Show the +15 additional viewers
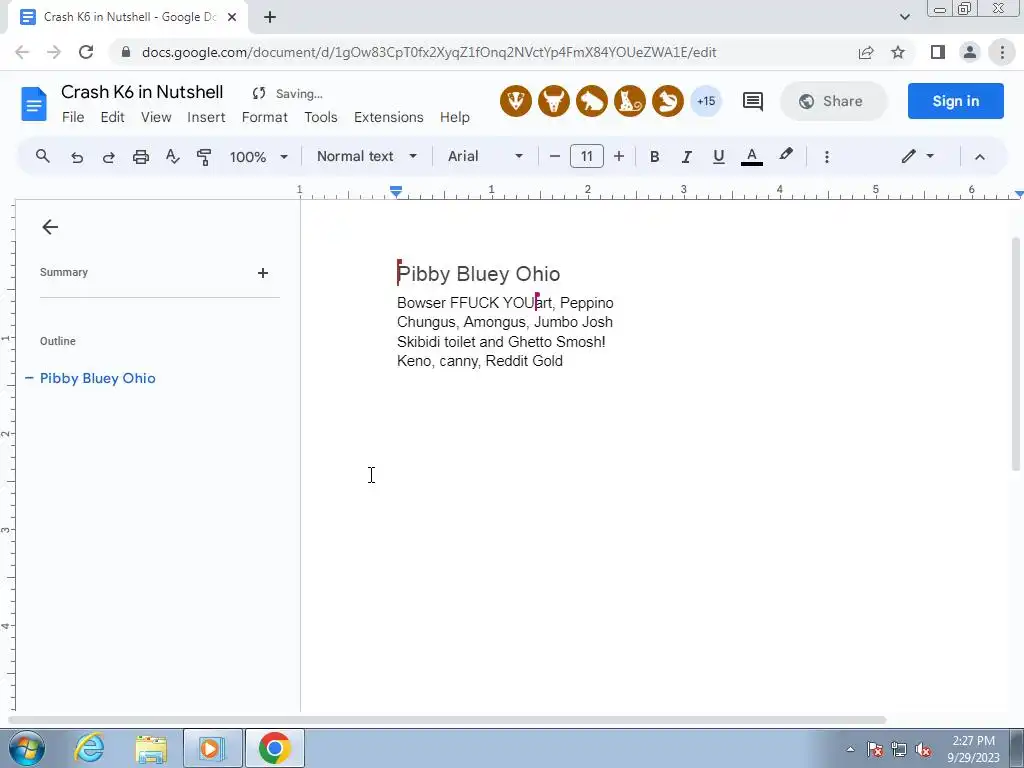The height and width of the screenshot is (768, 1024). (x=706, y=101)
